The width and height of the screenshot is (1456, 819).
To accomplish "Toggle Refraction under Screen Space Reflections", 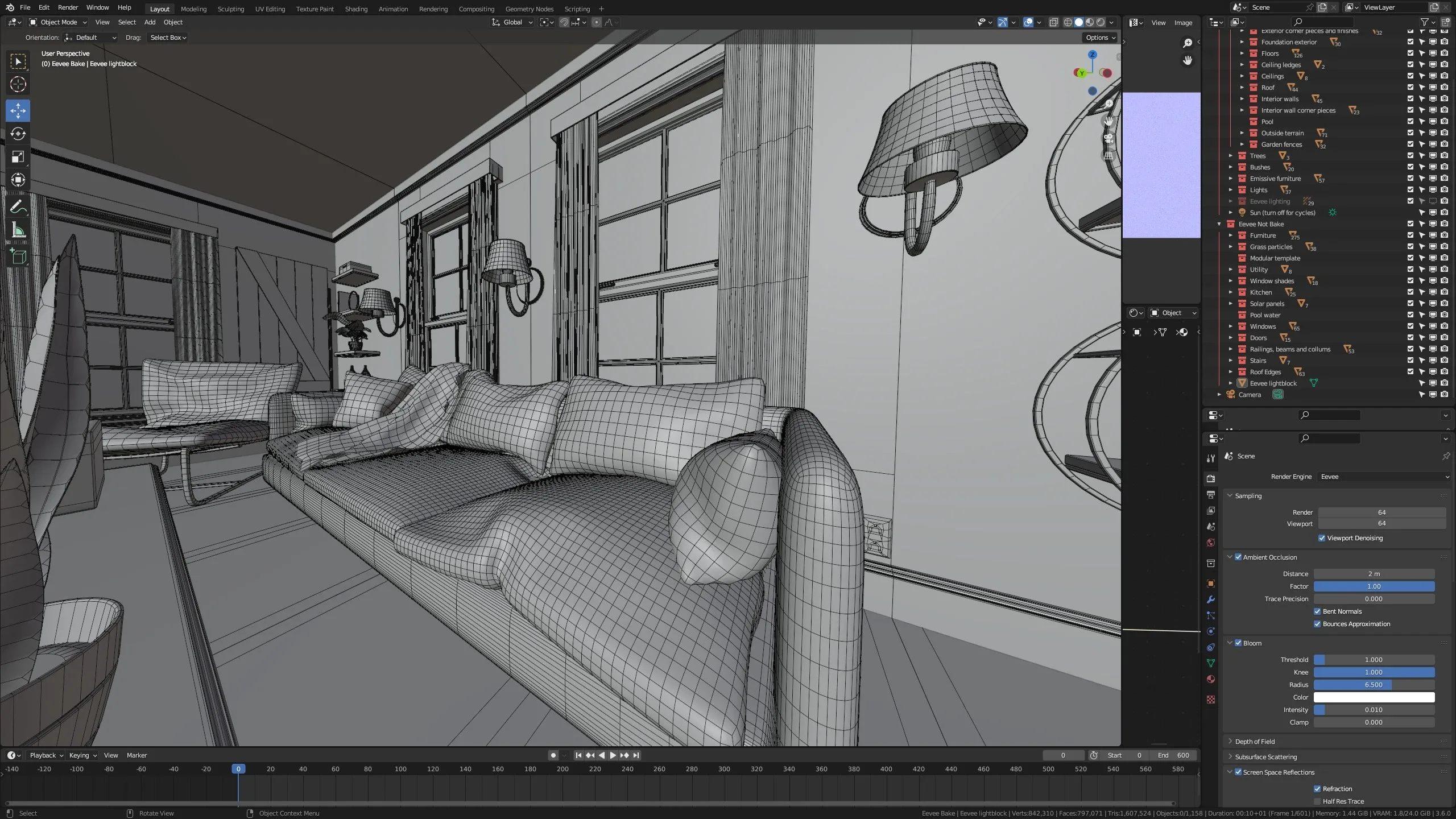I will tap(1318, 788).
